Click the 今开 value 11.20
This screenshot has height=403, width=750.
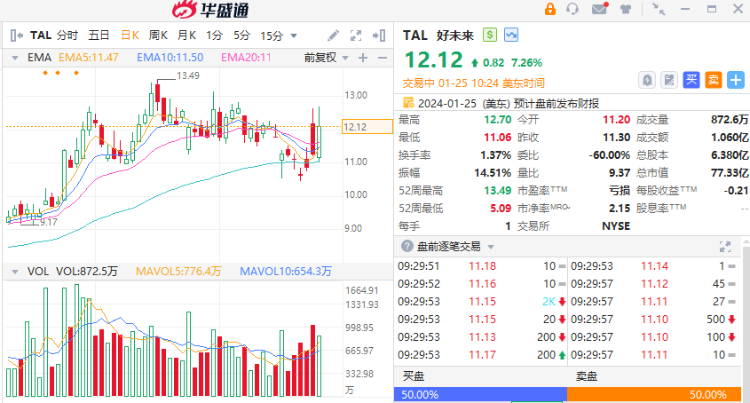tap(616, 120)
